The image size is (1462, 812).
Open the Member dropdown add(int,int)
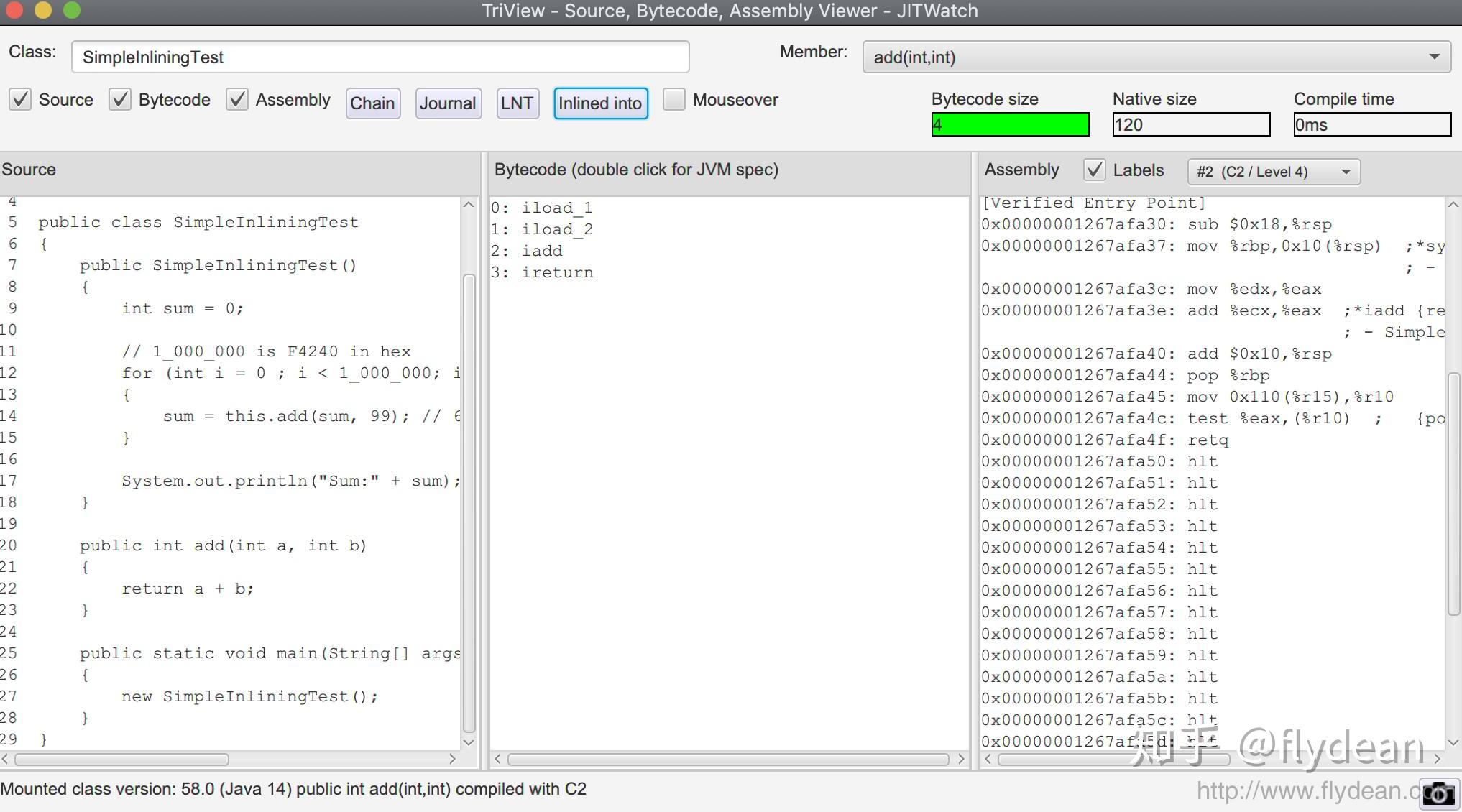point(1157,57)
